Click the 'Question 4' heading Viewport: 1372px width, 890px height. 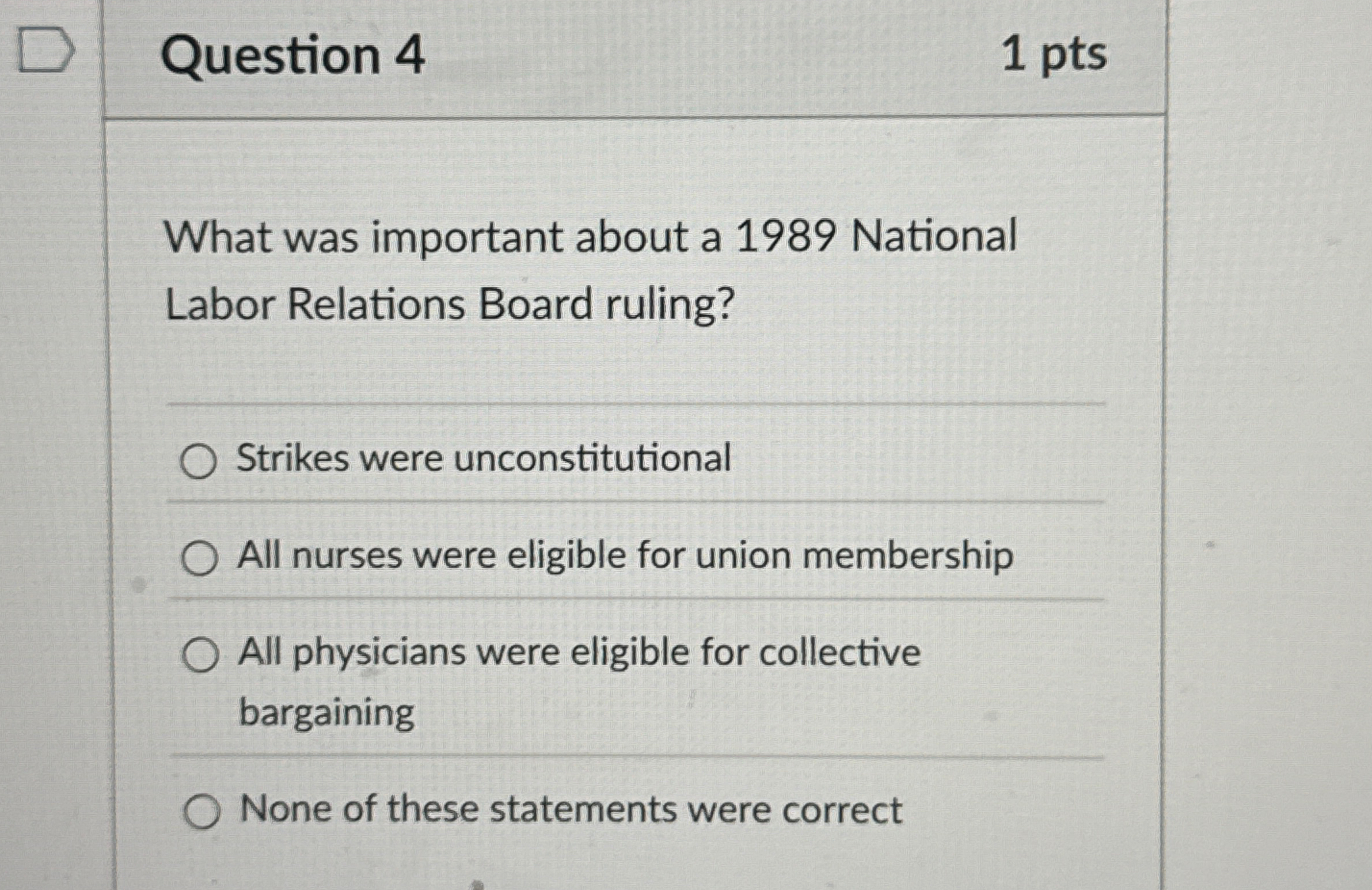[x=293, y=55]
